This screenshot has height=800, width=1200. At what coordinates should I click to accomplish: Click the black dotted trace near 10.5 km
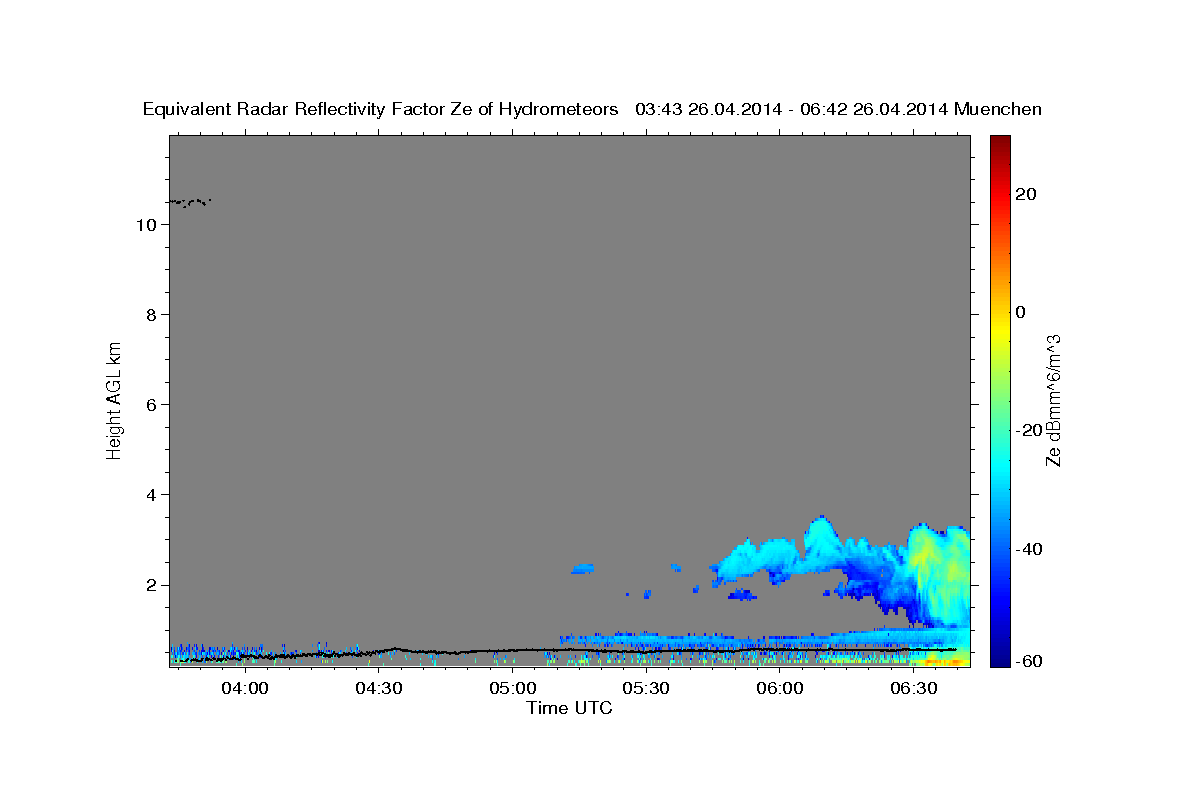pyautogui.click(x=190, y=202)
